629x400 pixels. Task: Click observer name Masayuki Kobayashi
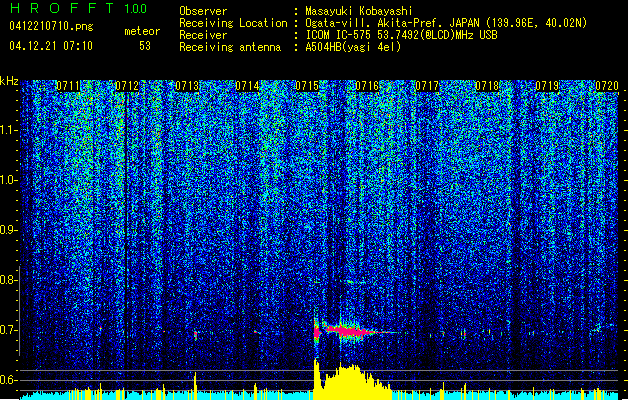click(x=359, y=11)
